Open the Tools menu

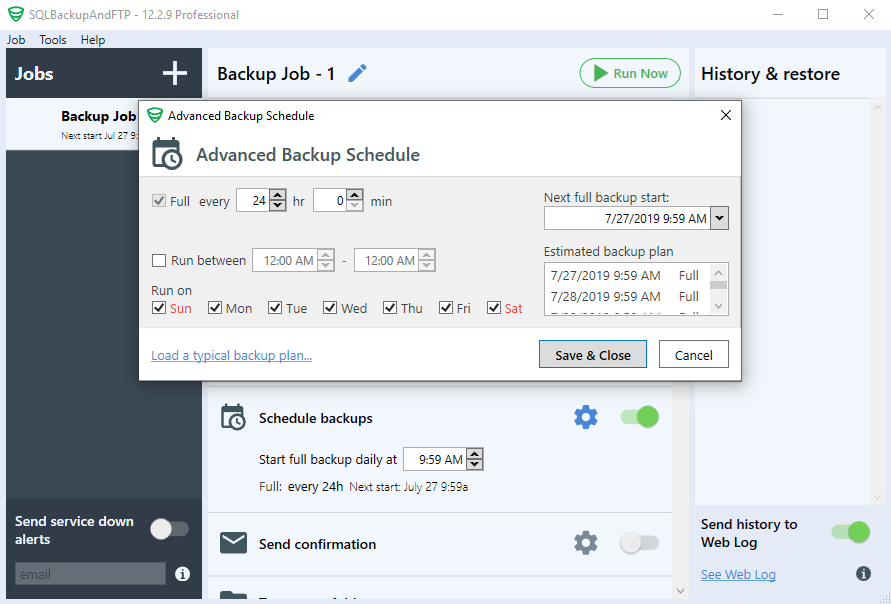(x=53, y=40)
